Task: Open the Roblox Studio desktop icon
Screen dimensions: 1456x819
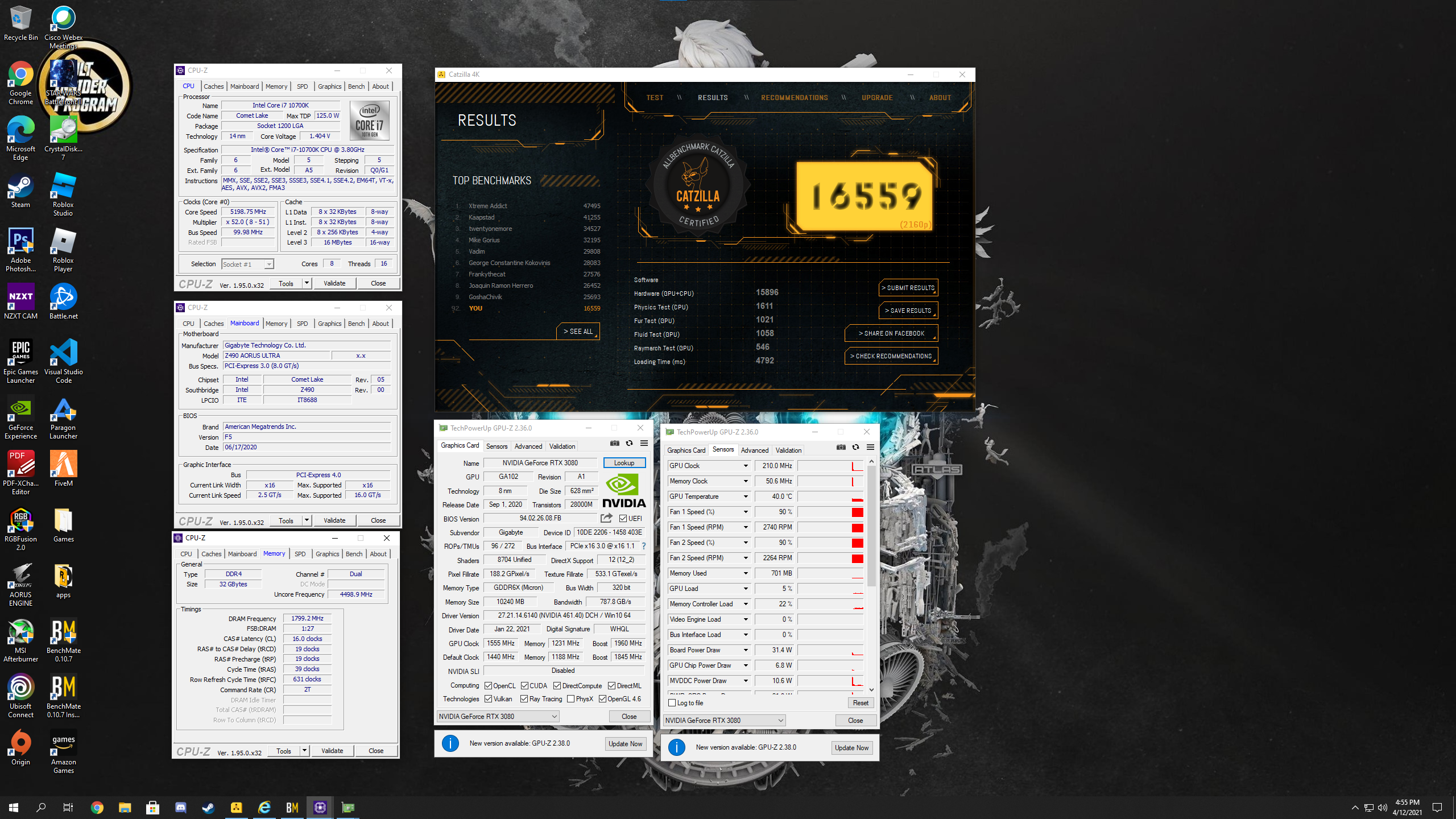Action: [x=63, y=195]
